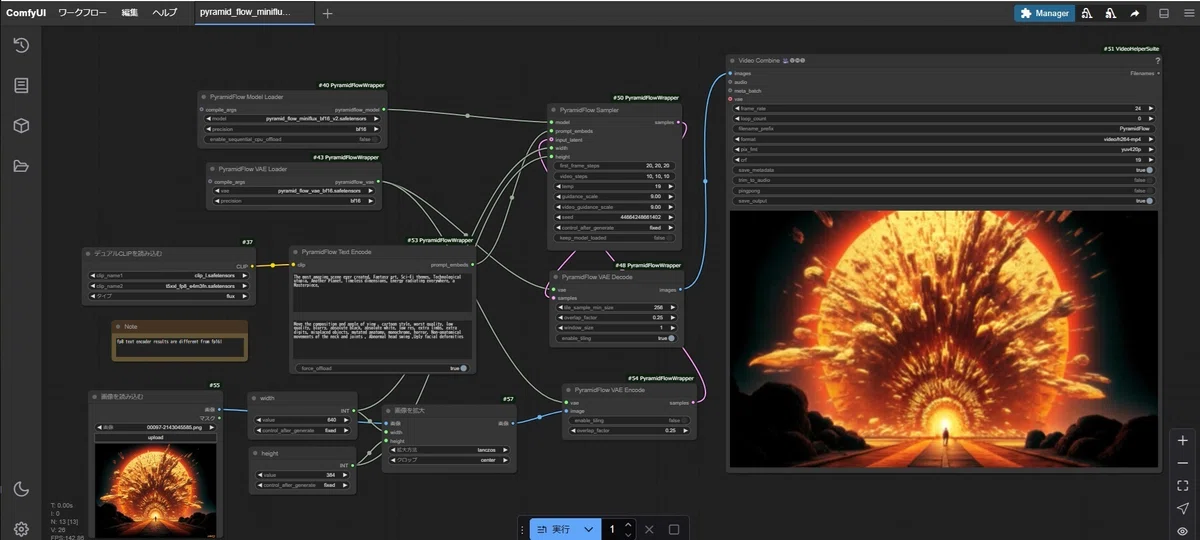Add new workflow tab with plus
1200x540 pixels.
click(328, 13)
